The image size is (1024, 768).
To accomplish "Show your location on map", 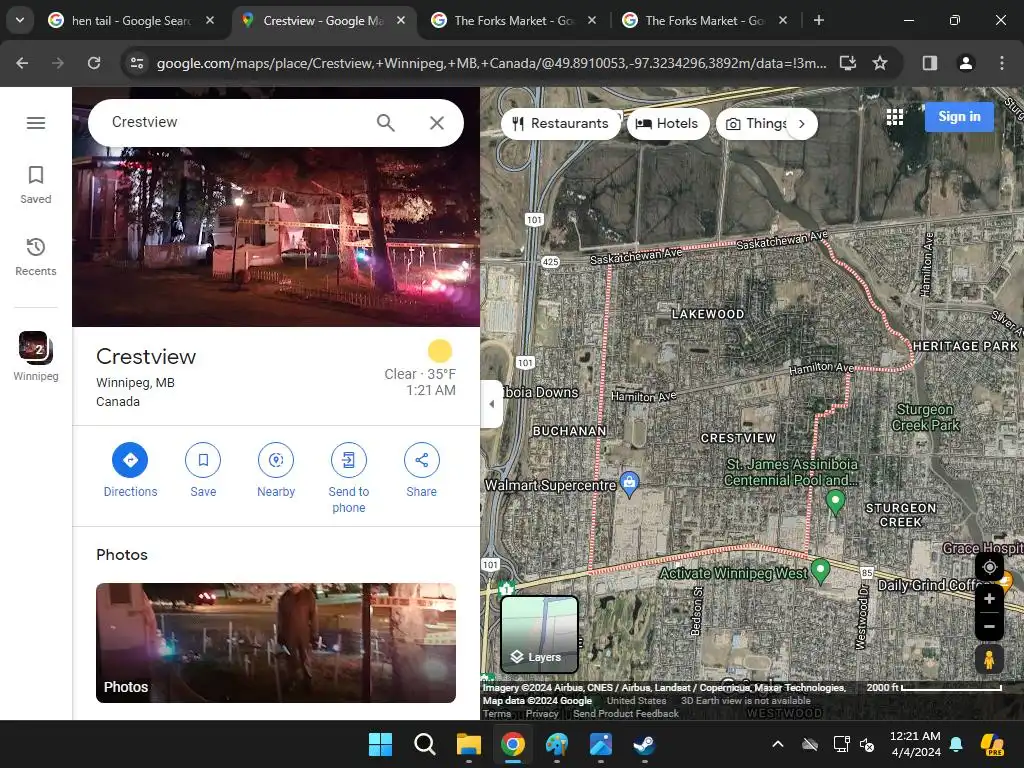I will click(x=989, y=567).
